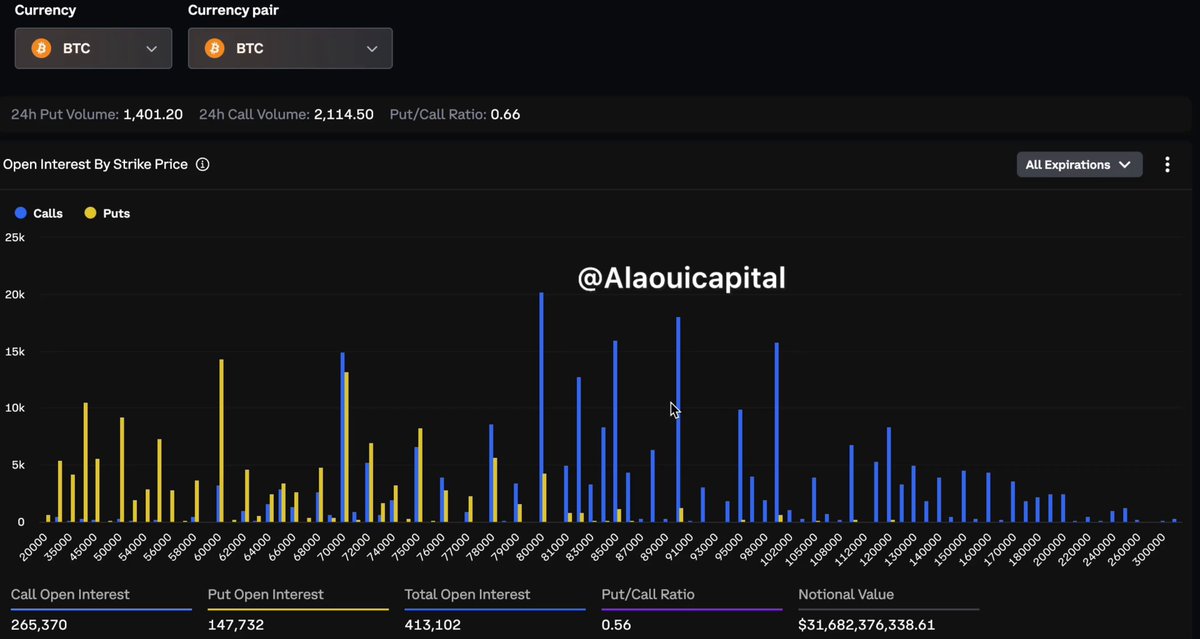Click the 20k y-axis label
This screenshot has width=1200, height=639.
(14, 295)
